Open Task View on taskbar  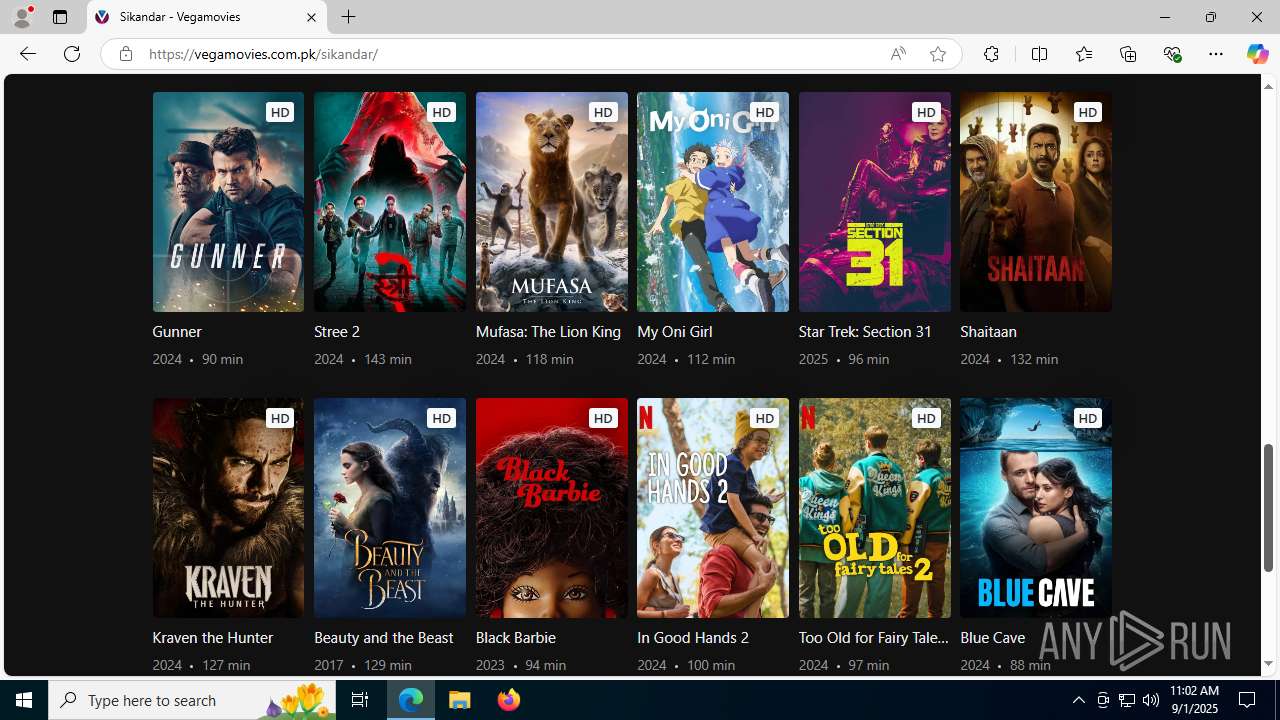(360, 700)
